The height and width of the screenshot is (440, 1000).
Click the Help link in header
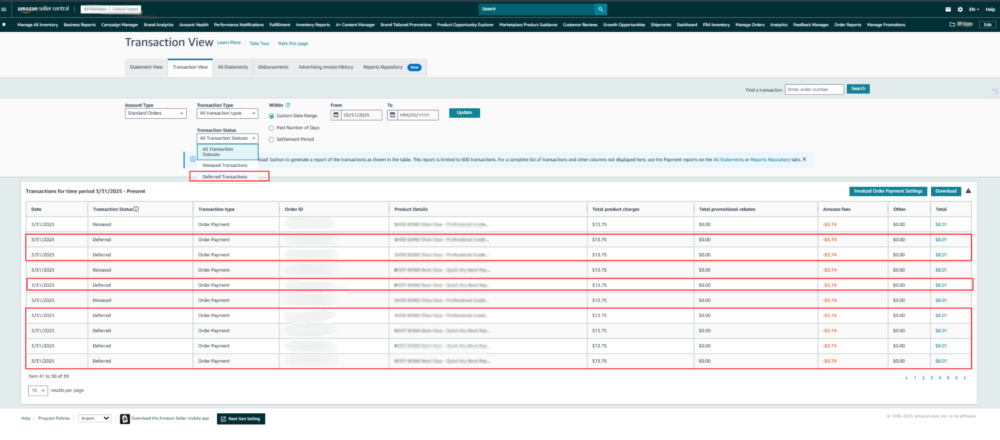tap(990, 10)
